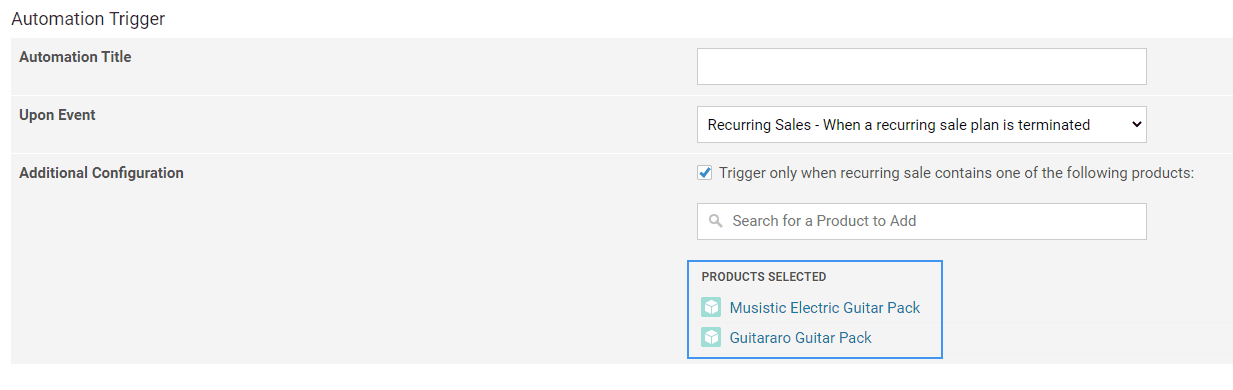
Task: Open the Guitararo Guitar Pack link
Action: coord(801,337)
